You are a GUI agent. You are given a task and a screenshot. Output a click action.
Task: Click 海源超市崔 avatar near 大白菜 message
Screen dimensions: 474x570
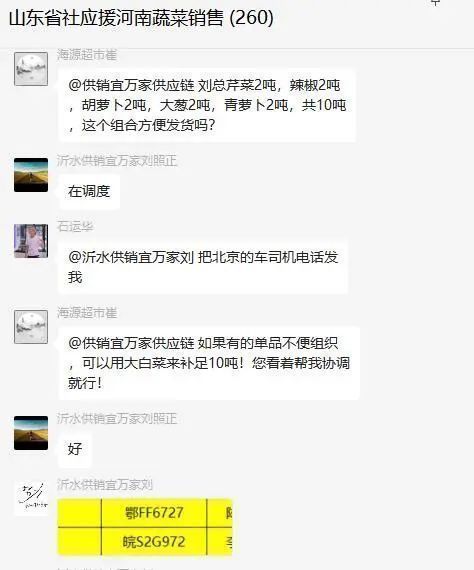pos(31,327)
